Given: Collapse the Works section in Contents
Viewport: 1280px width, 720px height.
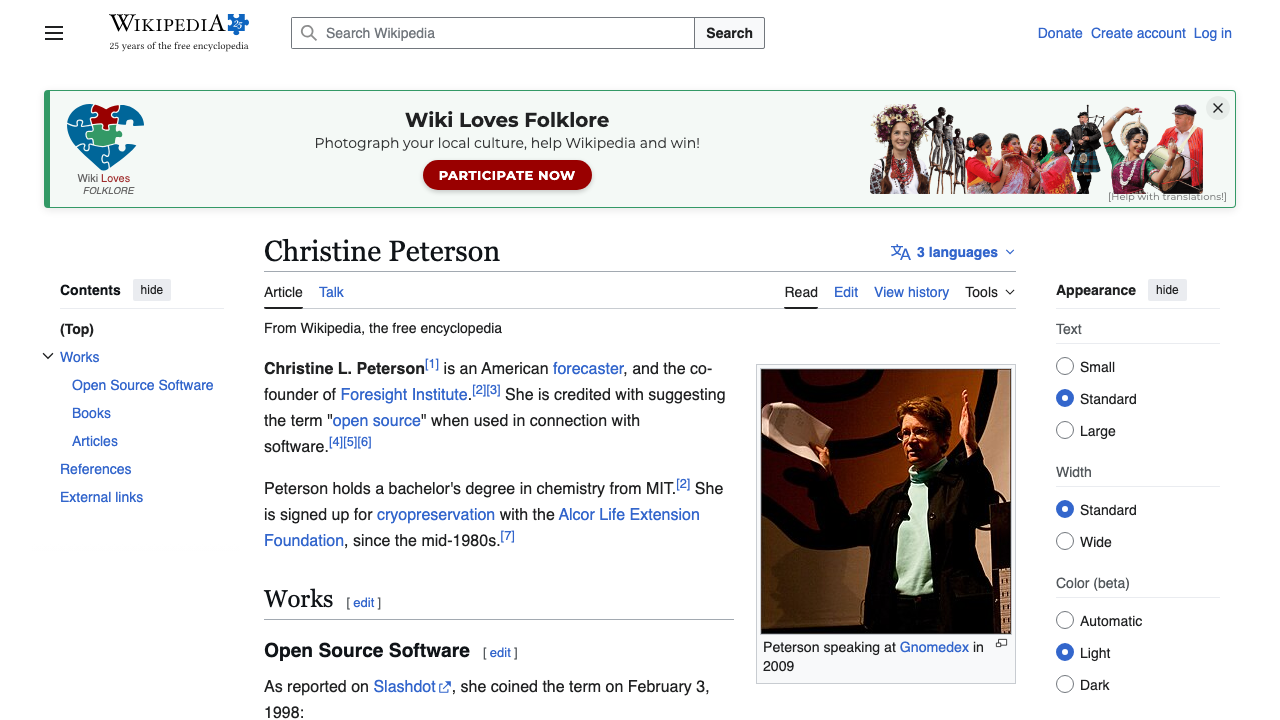Looking at the screenshot, I should click(x=47, y=356).
